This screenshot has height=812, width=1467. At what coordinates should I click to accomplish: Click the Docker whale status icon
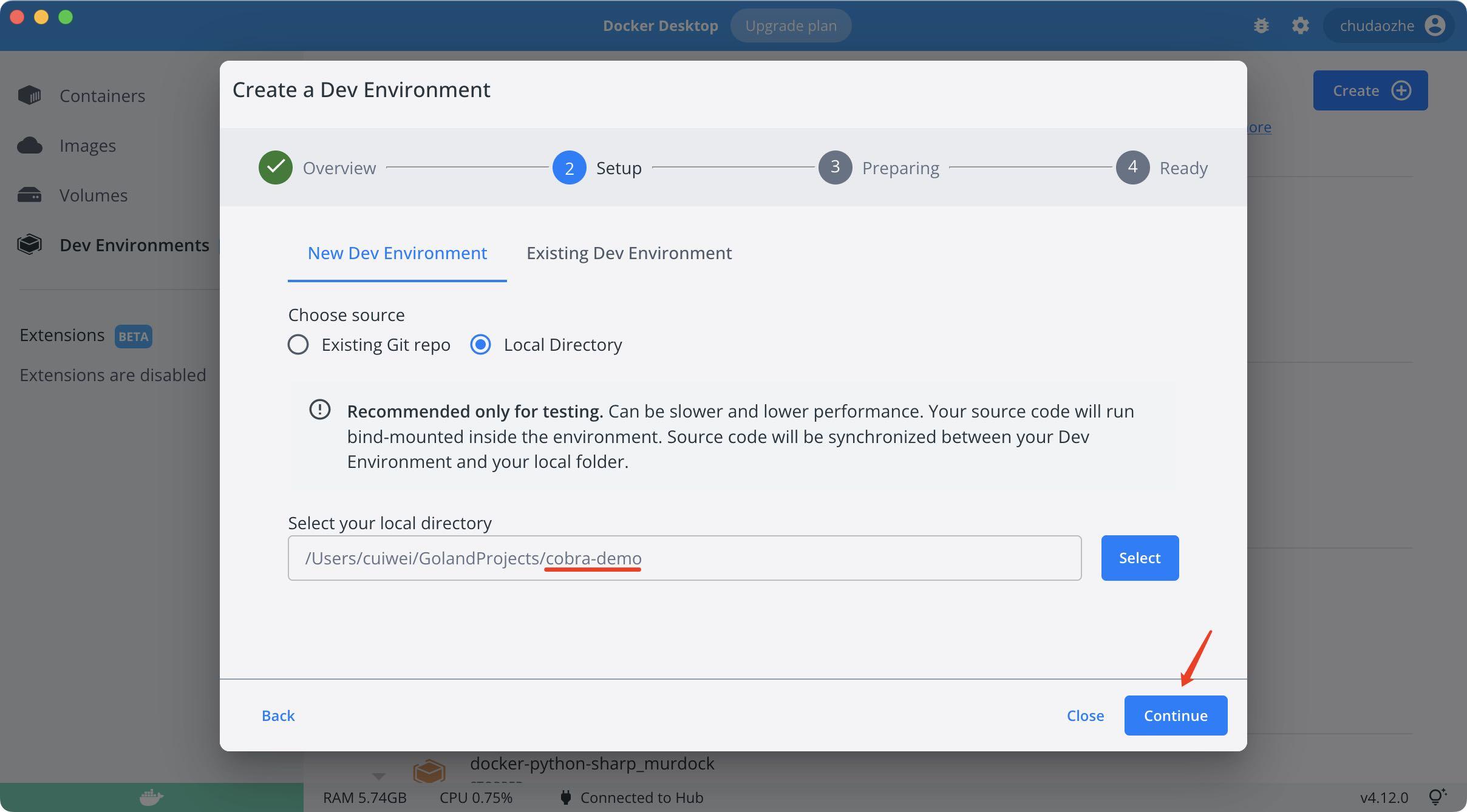(x=151, y=797)
